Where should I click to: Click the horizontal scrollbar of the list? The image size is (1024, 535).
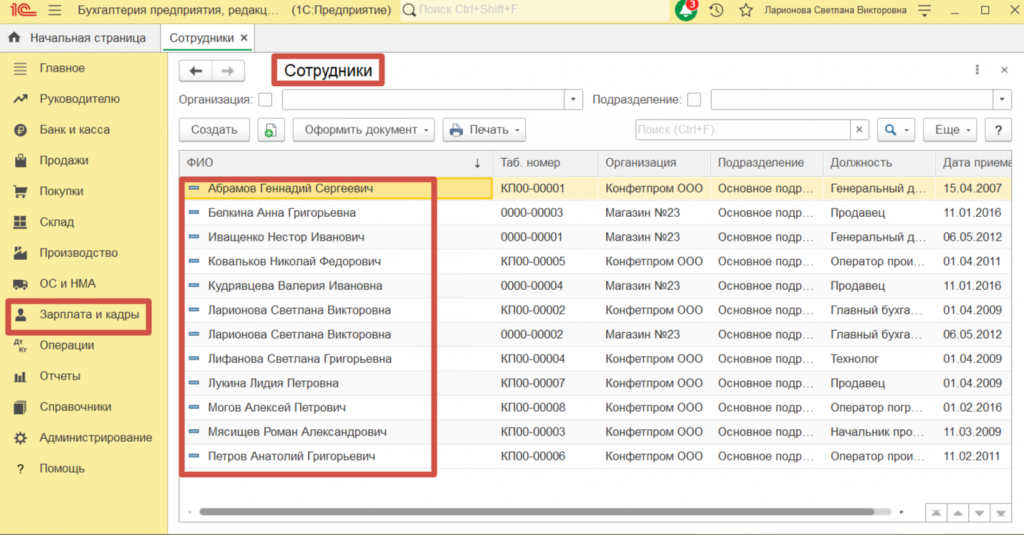(x=536, y=512)
